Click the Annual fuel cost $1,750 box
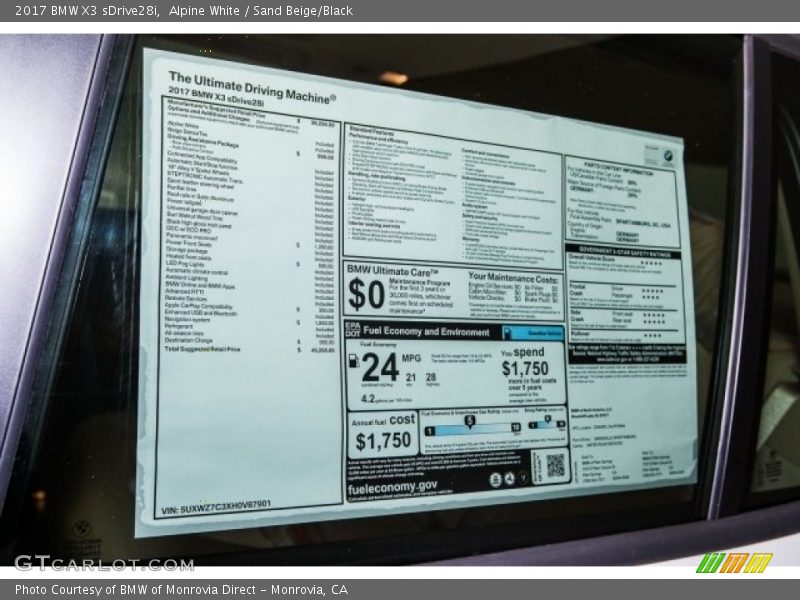This screenshot has height=600, width=800. (383, 434)
